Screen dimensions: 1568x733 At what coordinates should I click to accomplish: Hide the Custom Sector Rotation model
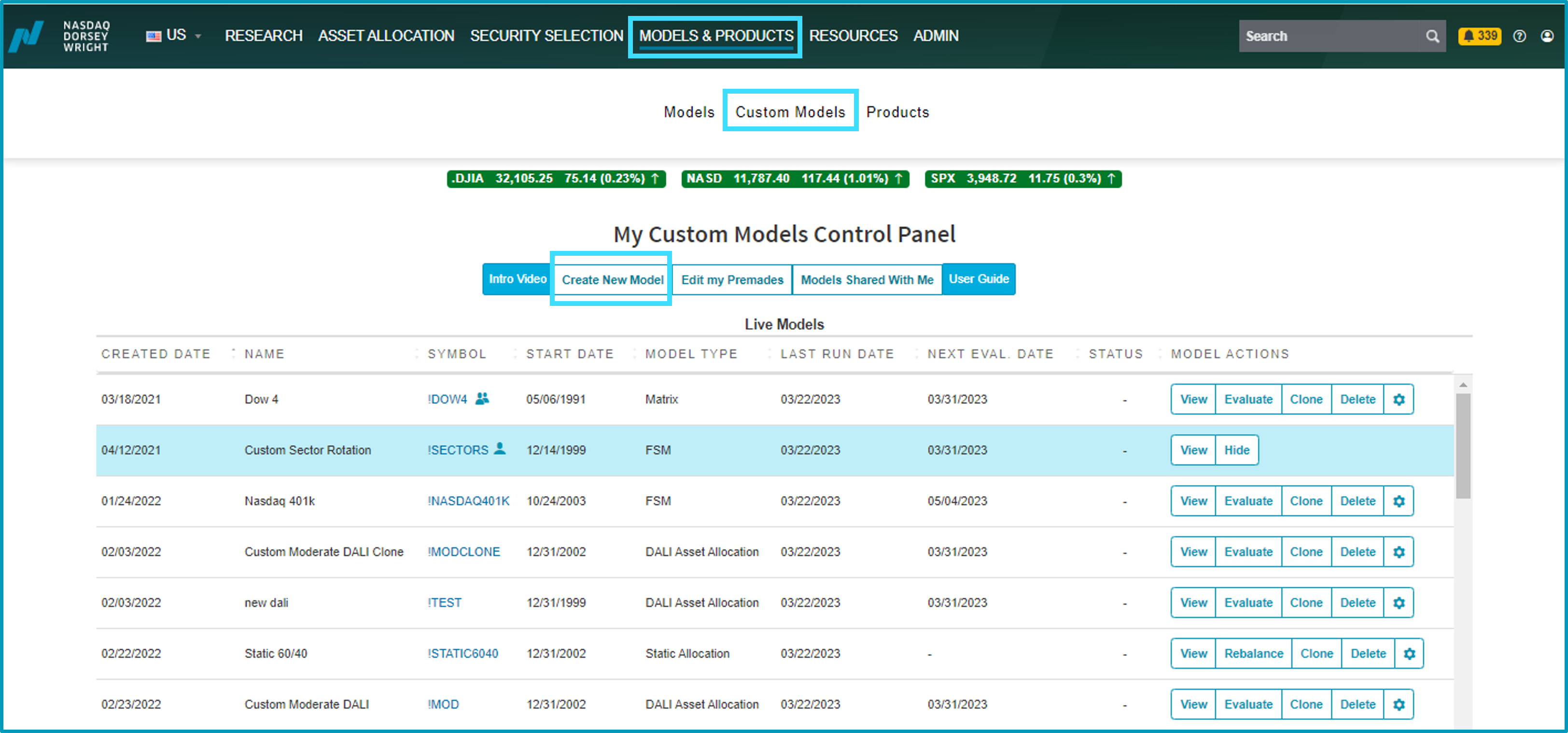click(x=1237, y=450)
